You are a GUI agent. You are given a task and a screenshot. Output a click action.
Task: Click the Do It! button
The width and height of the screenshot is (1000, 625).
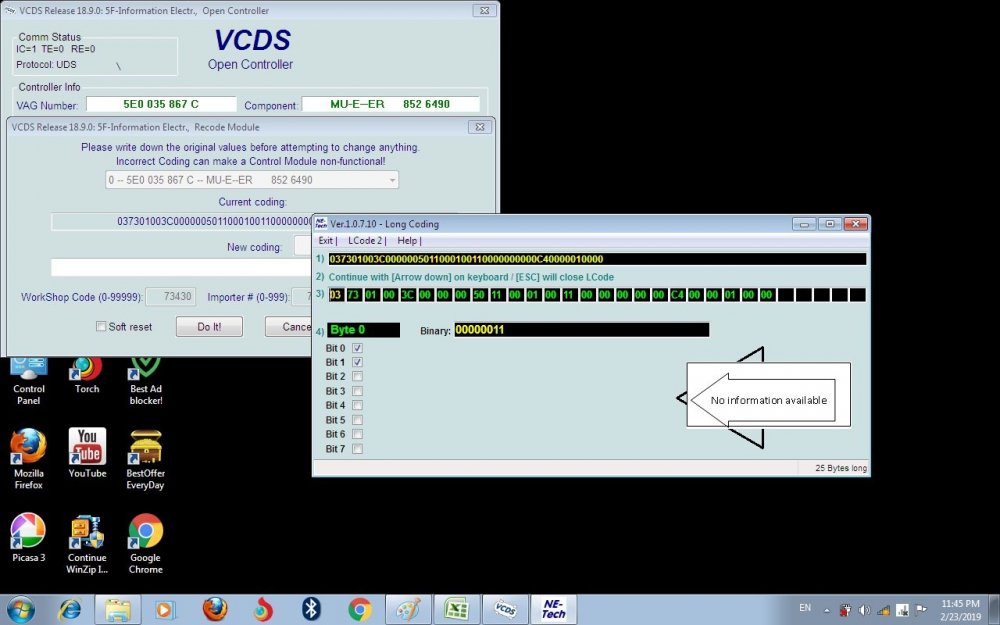coord(209,327)
